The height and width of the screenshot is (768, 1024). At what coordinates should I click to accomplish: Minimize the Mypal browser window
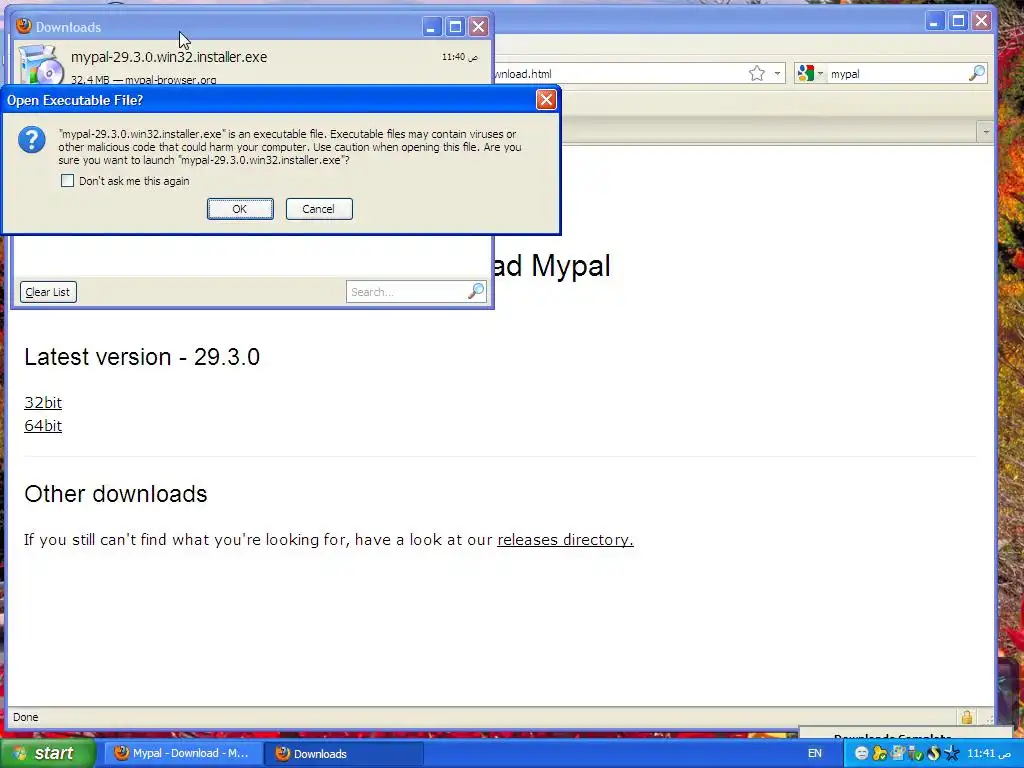(934, 21)
